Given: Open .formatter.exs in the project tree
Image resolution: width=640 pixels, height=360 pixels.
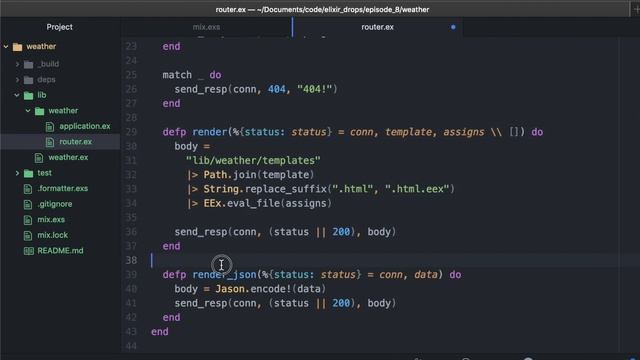Looking at the screenshot, I should [x=62, y=188].
